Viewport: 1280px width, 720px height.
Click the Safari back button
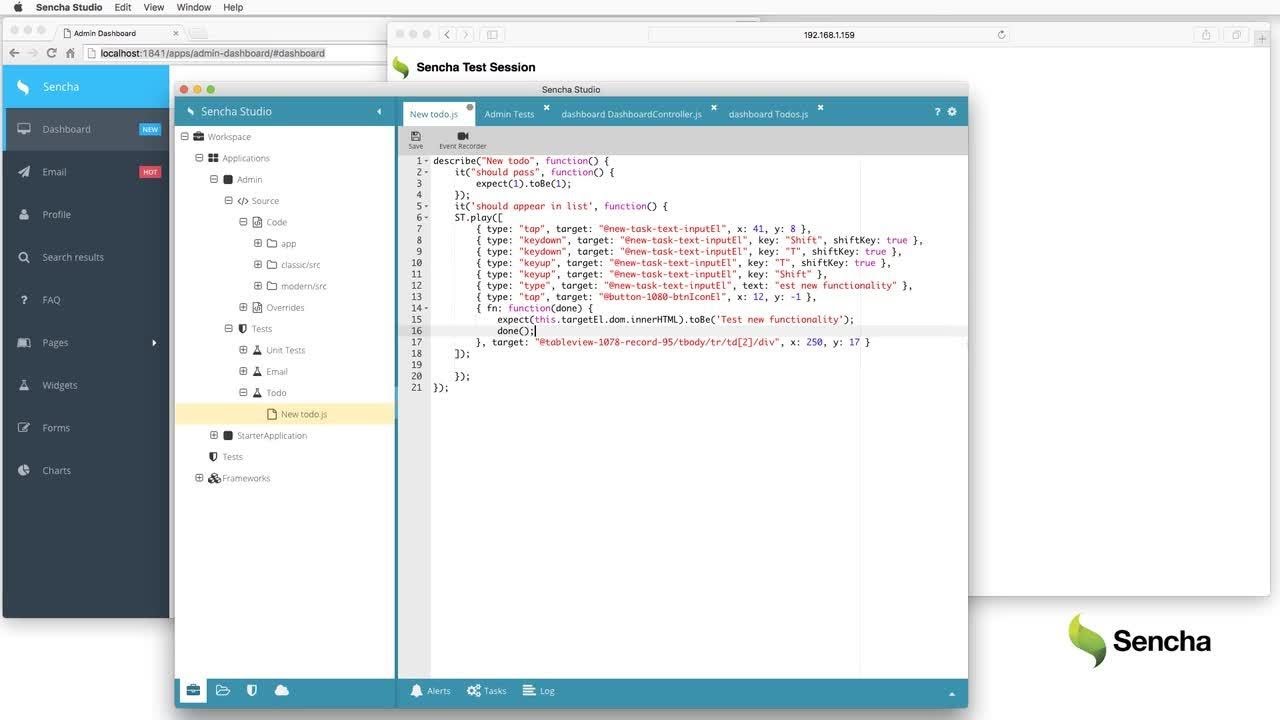coord(446,35)
